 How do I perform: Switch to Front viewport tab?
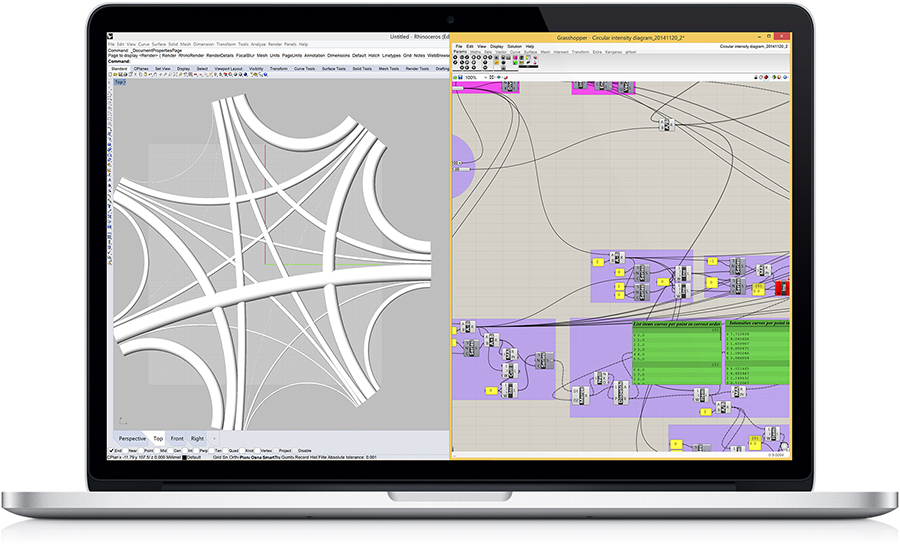point(177,438)
